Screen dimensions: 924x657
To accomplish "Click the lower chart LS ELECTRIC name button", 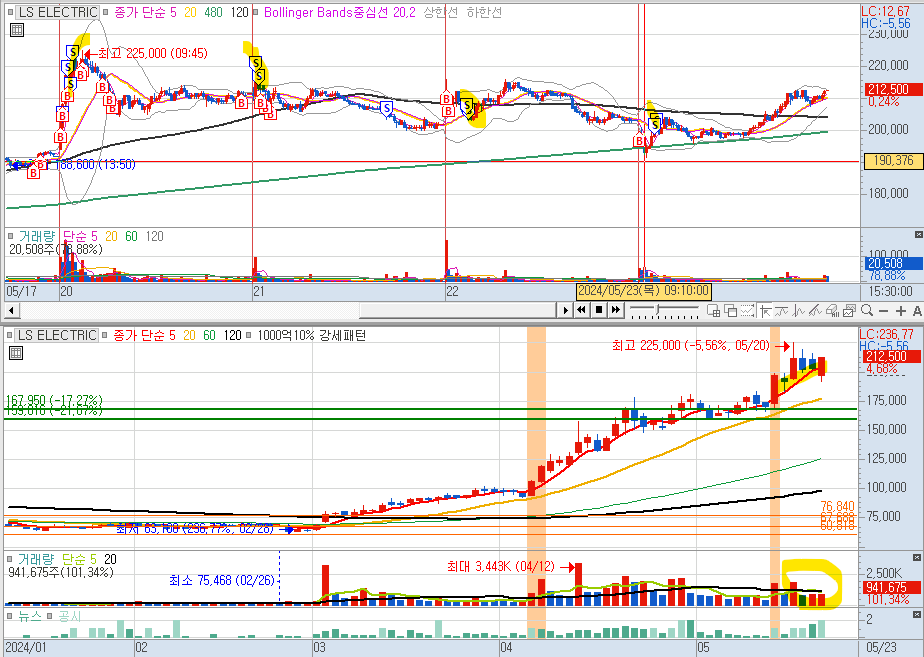I will coord(56,335).
